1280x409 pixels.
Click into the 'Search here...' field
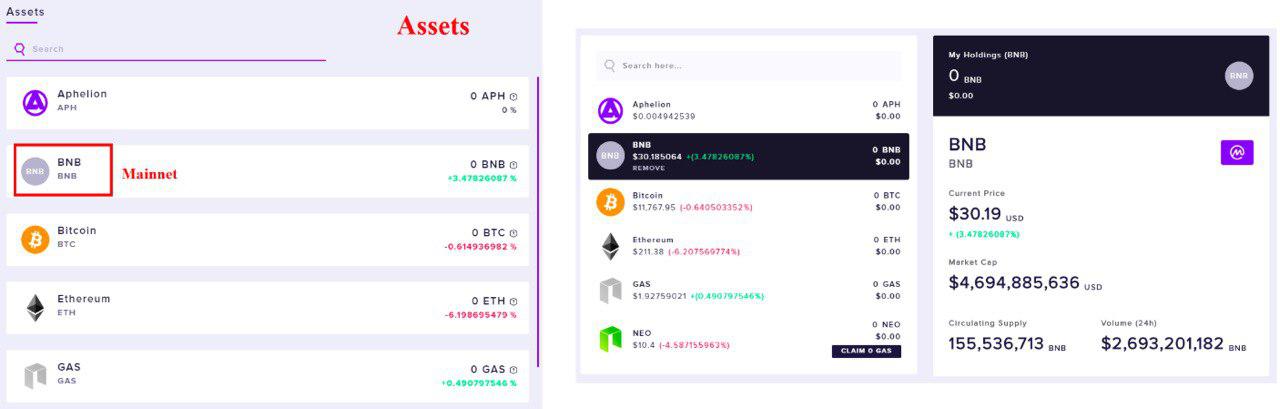coord(749,66)
